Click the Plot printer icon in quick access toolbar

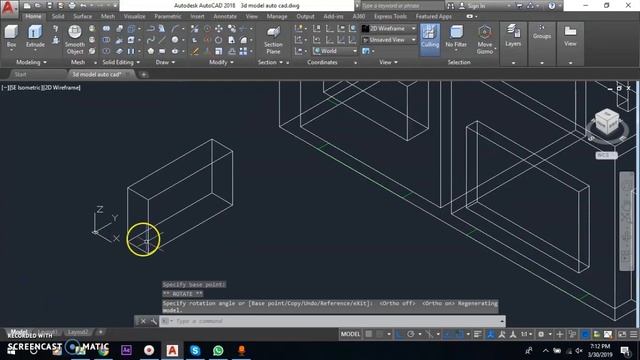[72, 6]
